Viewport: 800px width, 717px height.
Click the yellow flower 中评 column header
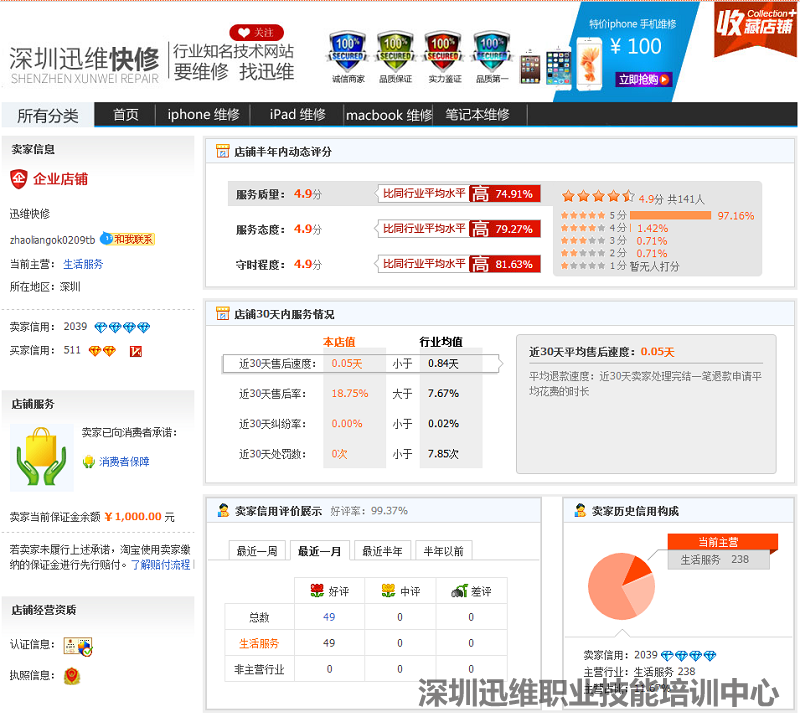[401, 591]
